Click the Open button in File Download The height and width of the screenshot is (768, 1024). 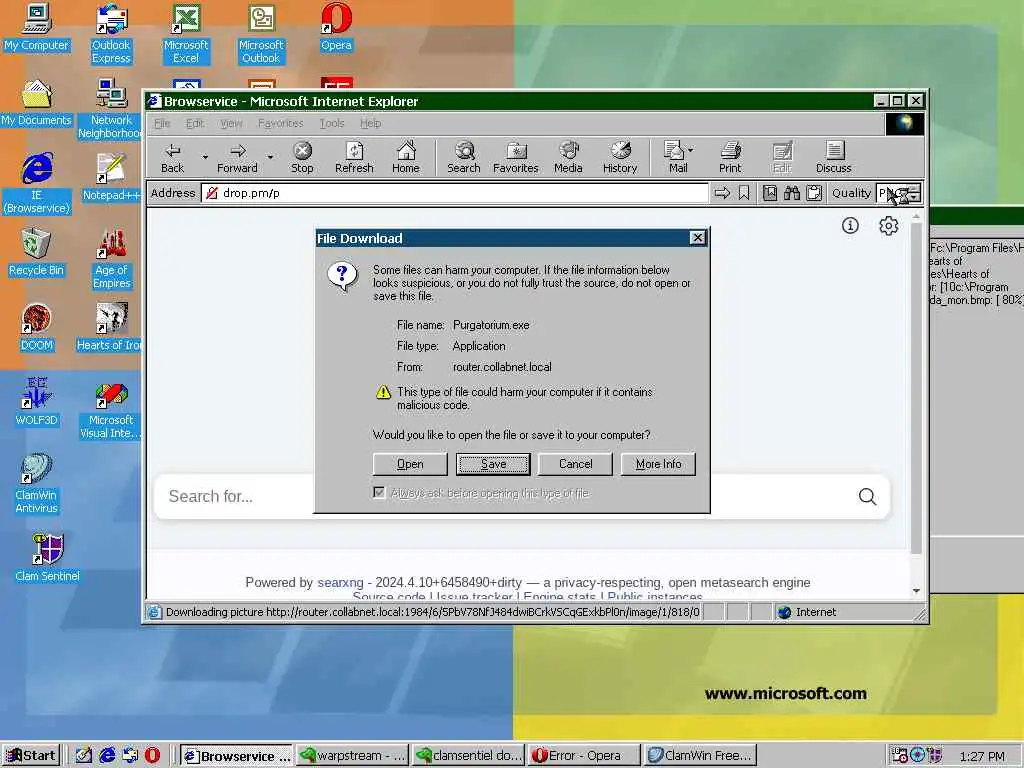click(x=410, y=464)
